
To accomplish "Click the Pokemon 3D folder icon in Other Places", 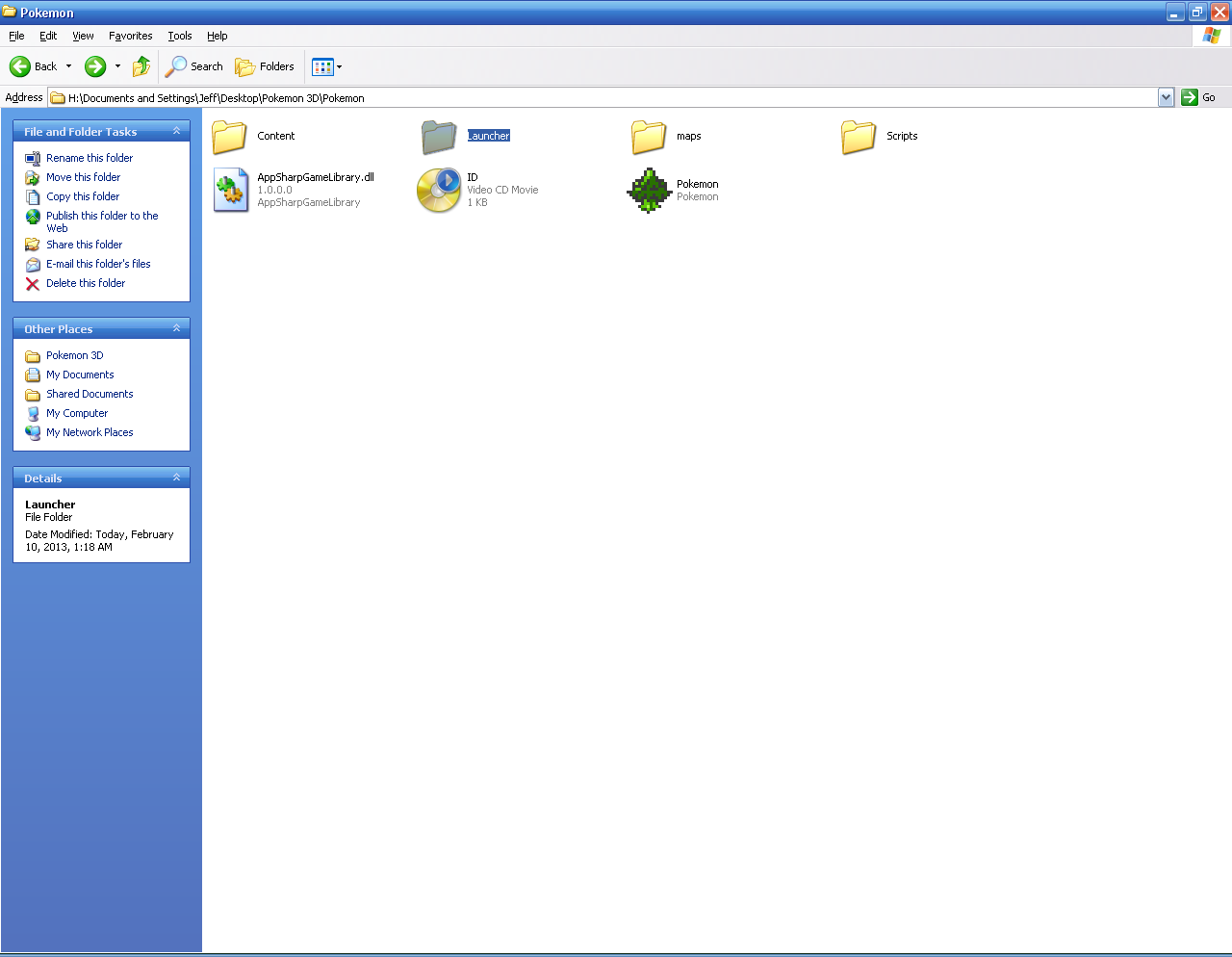I will [33, 355].
